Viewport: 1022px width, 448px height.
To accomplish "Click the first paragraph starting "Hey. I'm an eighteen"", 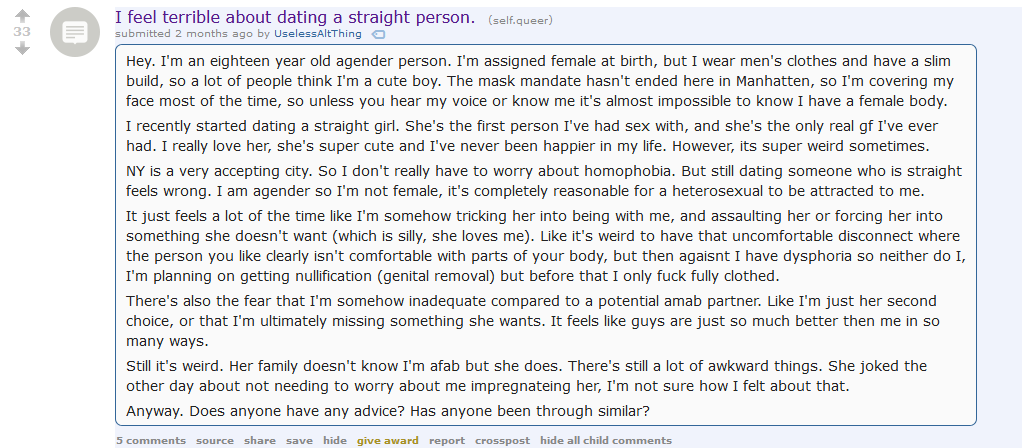I will [x=540, y=81].
